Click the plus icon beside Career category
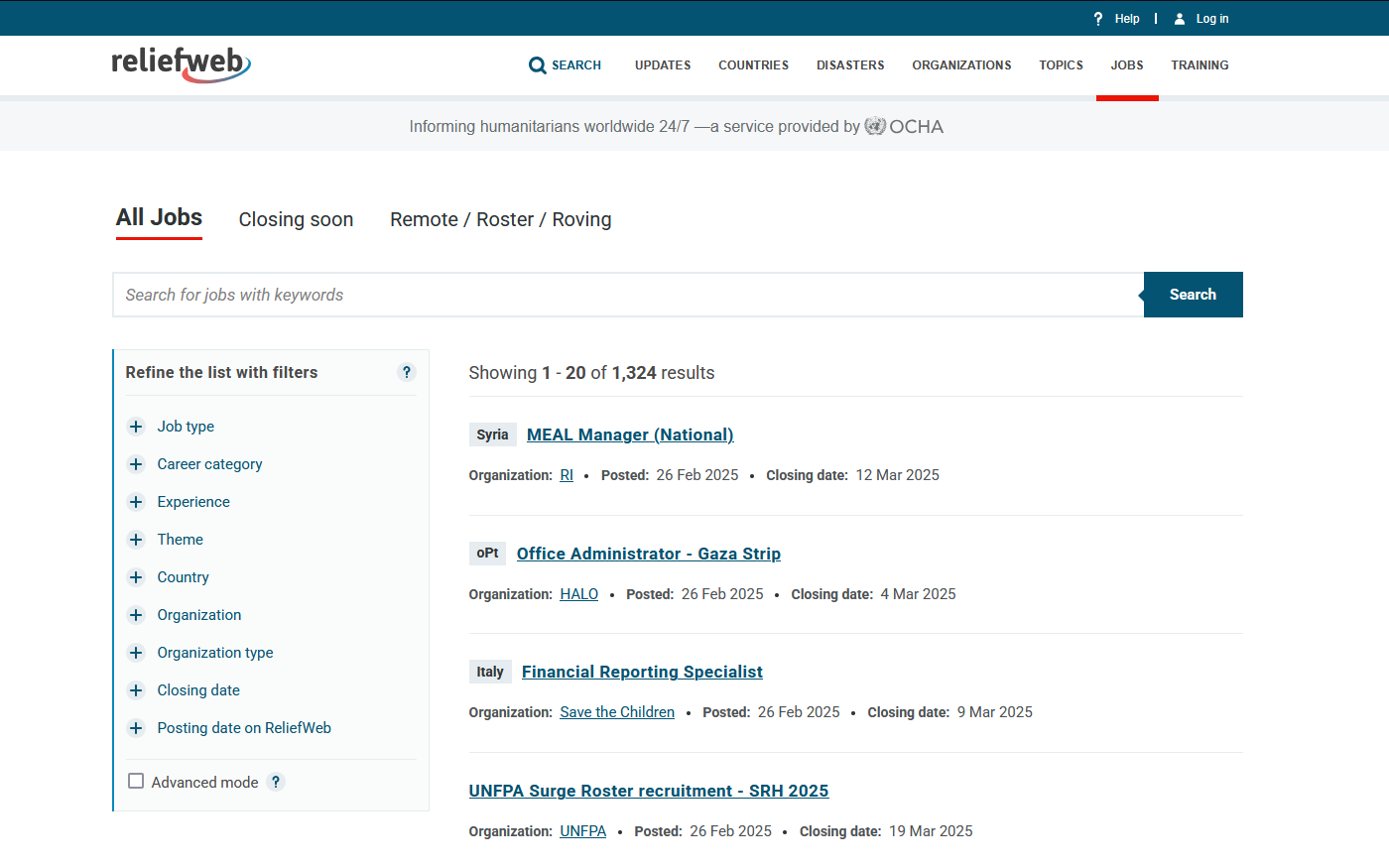Screen dimensions: 1389x868 pos(137,464)
